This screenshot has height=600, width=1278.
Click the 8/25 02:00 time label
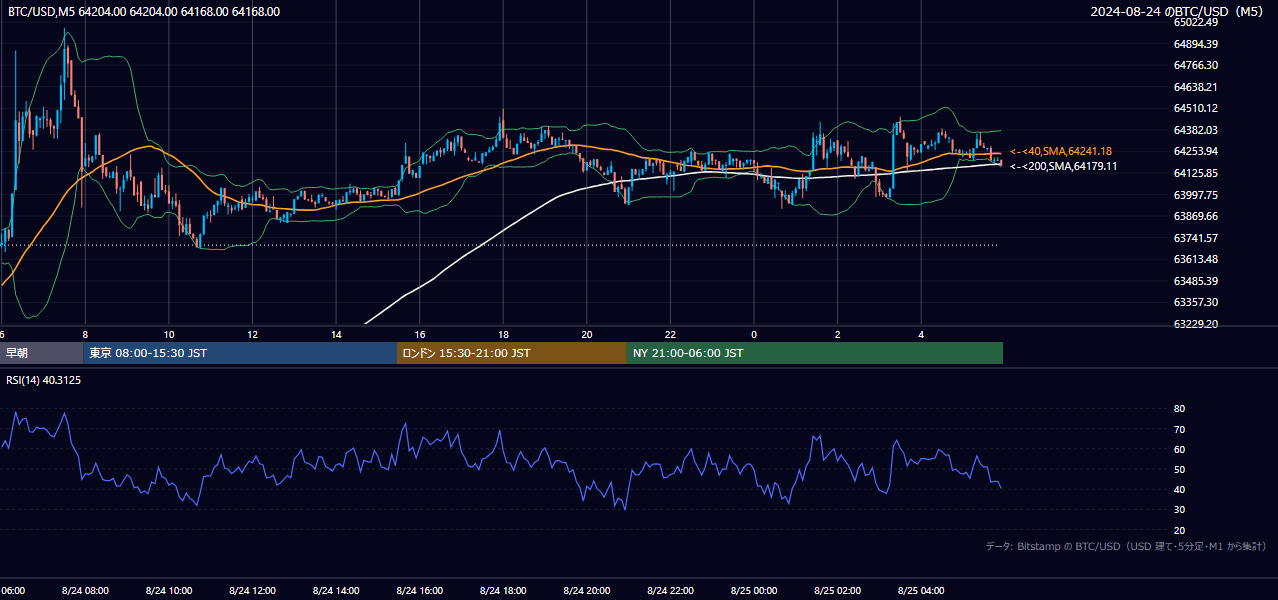click(838, 590)
